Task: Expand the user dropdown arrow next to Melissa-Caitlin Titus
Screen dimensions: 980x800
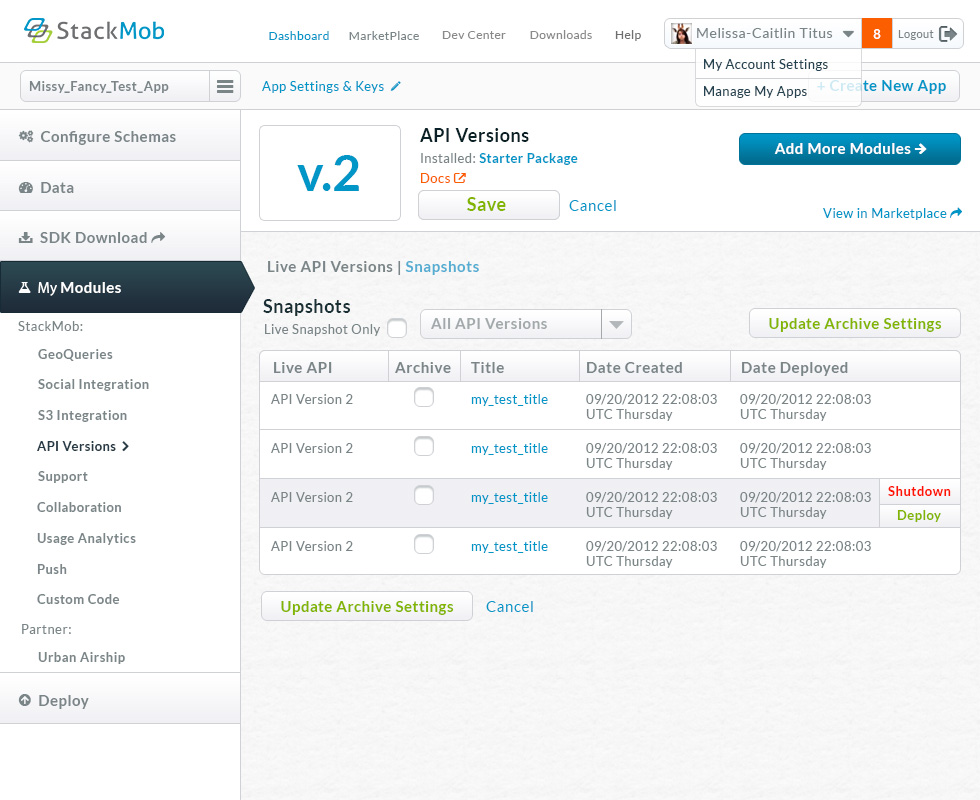Action: 848,34
